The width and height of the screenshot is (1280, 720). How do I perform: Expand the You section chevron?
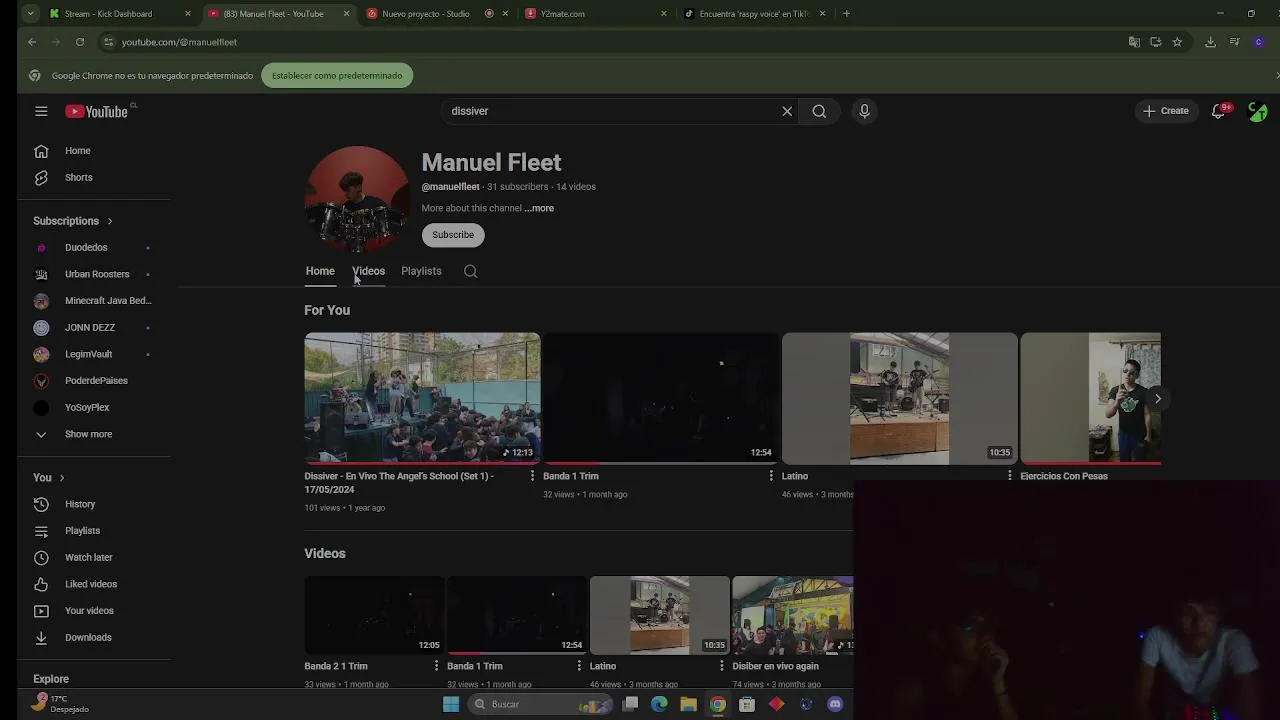(62, 478)
